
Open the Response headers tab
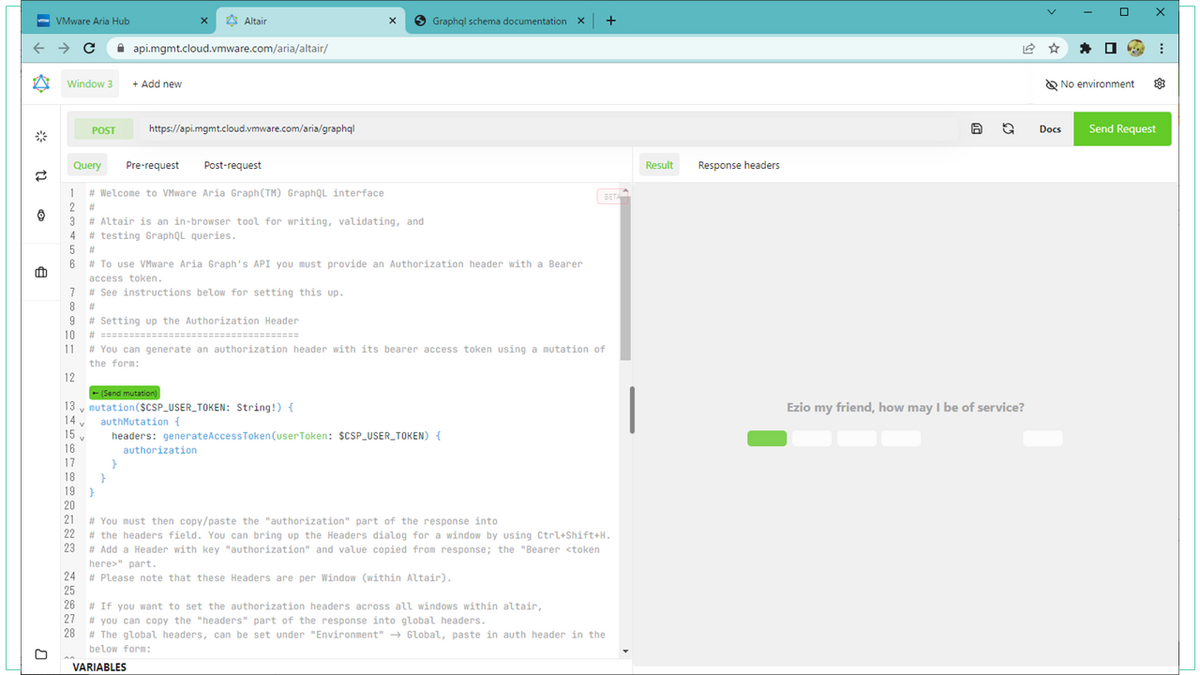coord(739,165)
